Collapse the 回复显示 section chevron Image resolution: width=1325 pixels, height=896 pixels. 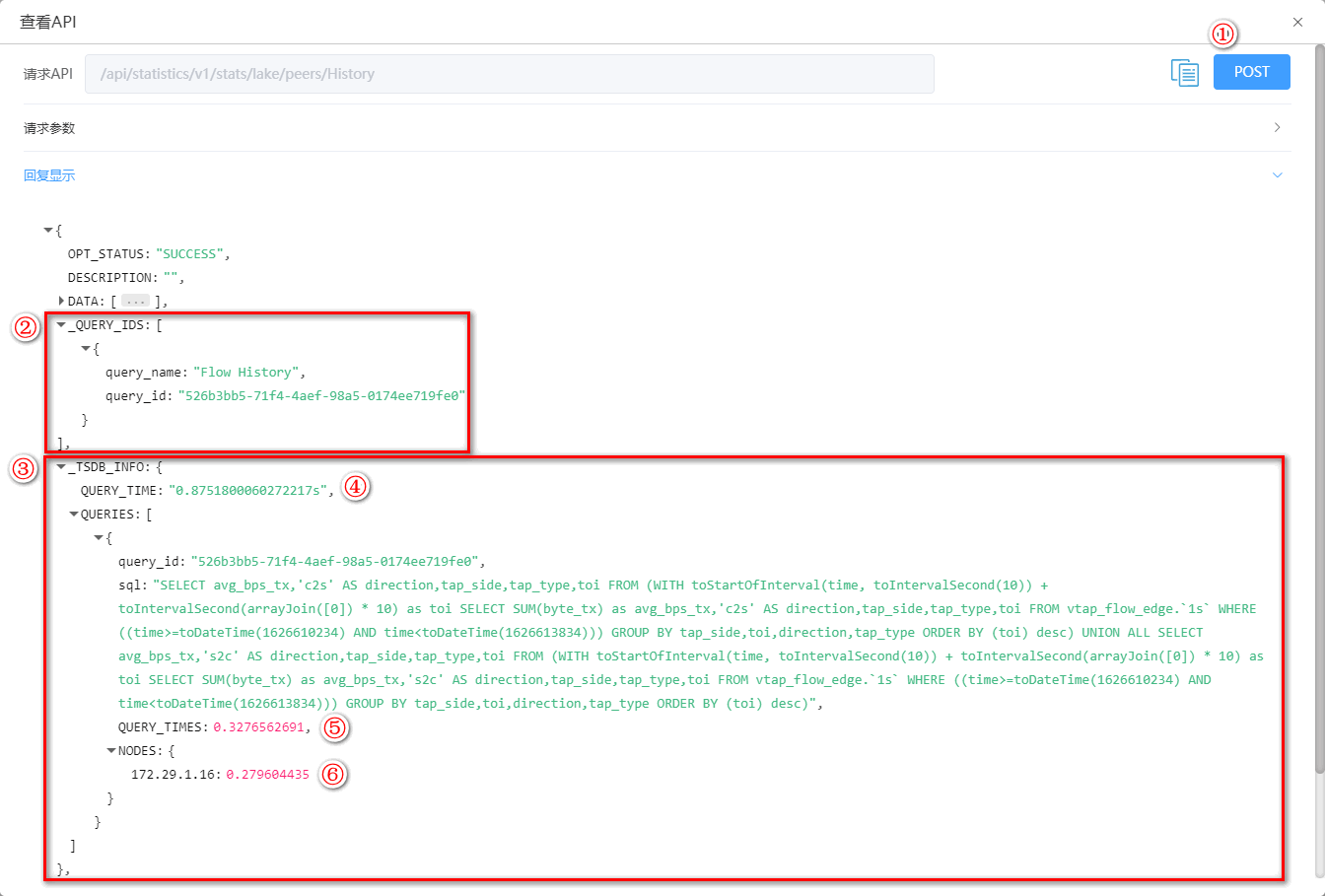(x=1277, y=175)
